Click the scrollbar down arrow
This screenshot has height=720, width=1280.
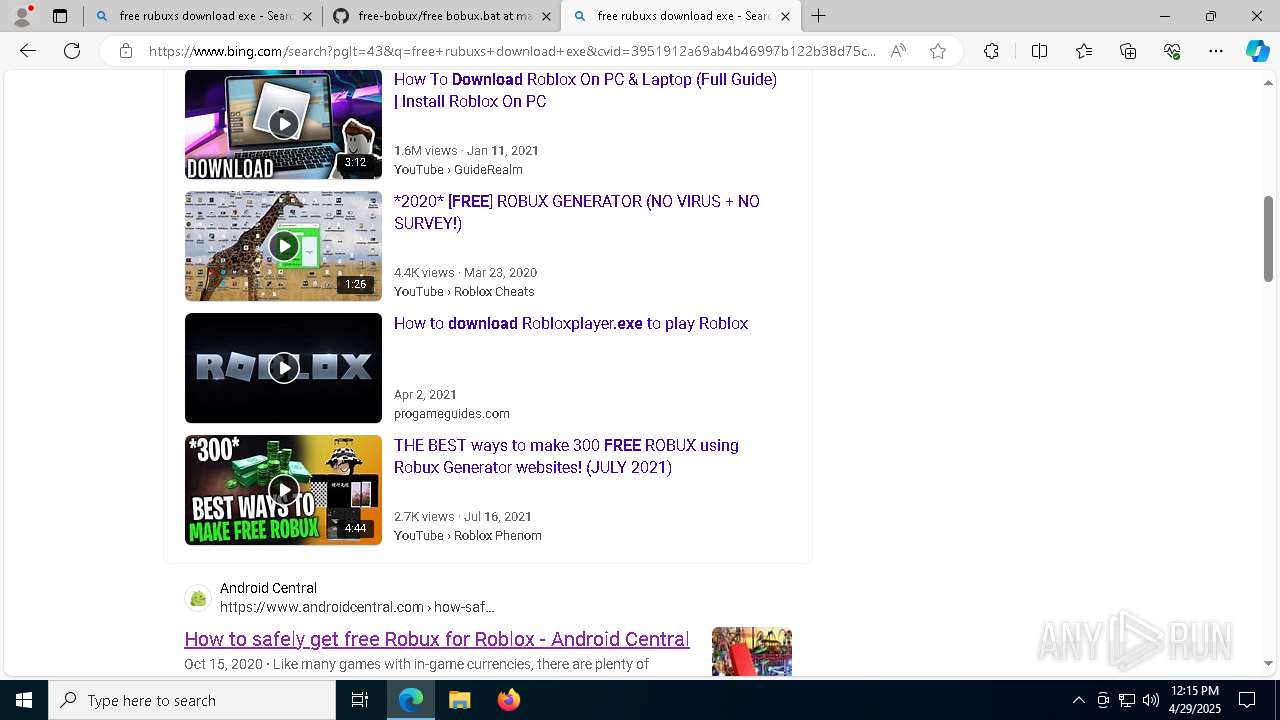pyautogui.click(x=1268, y=663)
